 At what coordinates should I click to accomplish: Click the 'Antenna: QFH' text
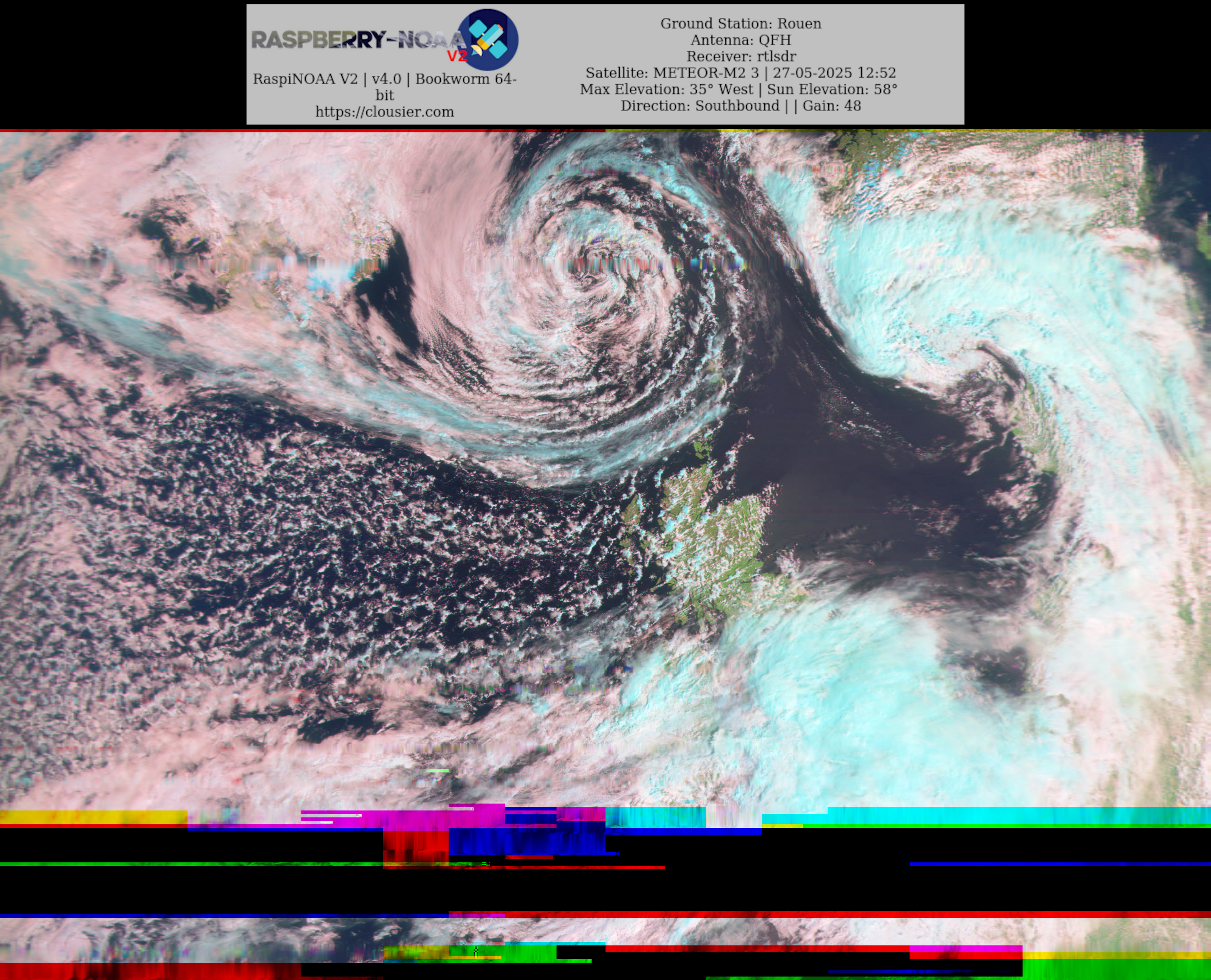(741, 40)
